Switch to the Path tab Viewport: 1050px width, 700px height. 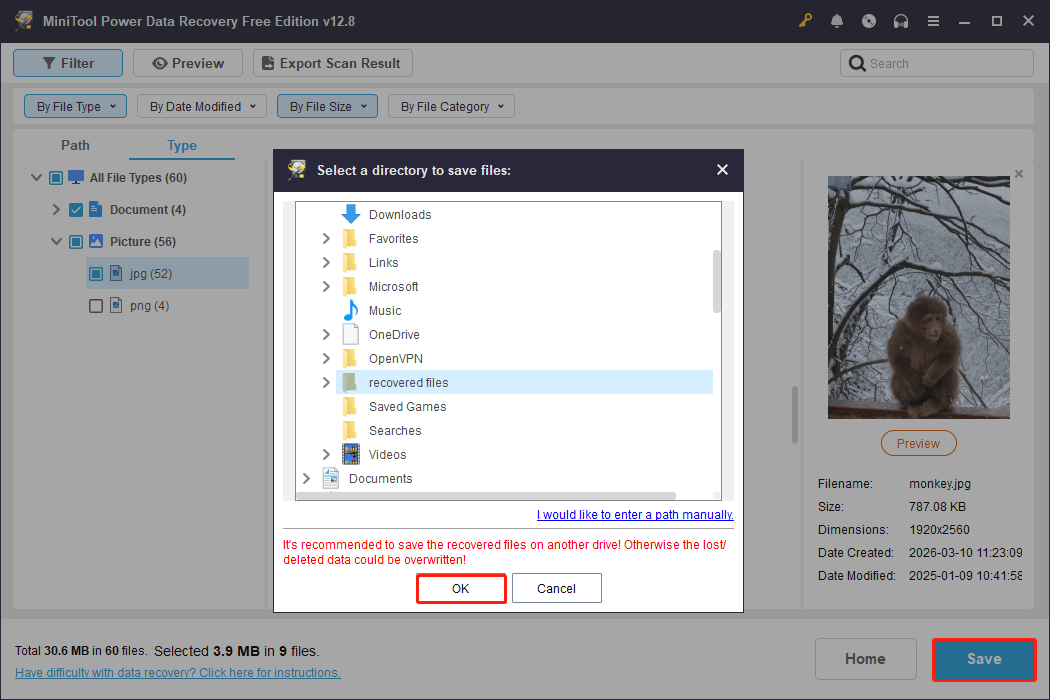pyautogui.click(x=75, y=145)
